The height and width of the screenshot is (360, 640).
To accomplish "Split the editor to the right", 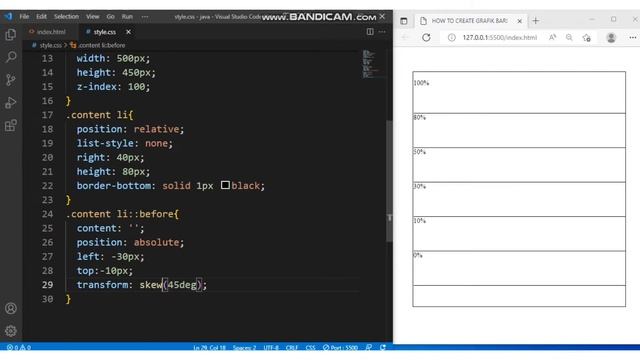I will point(370,31).
